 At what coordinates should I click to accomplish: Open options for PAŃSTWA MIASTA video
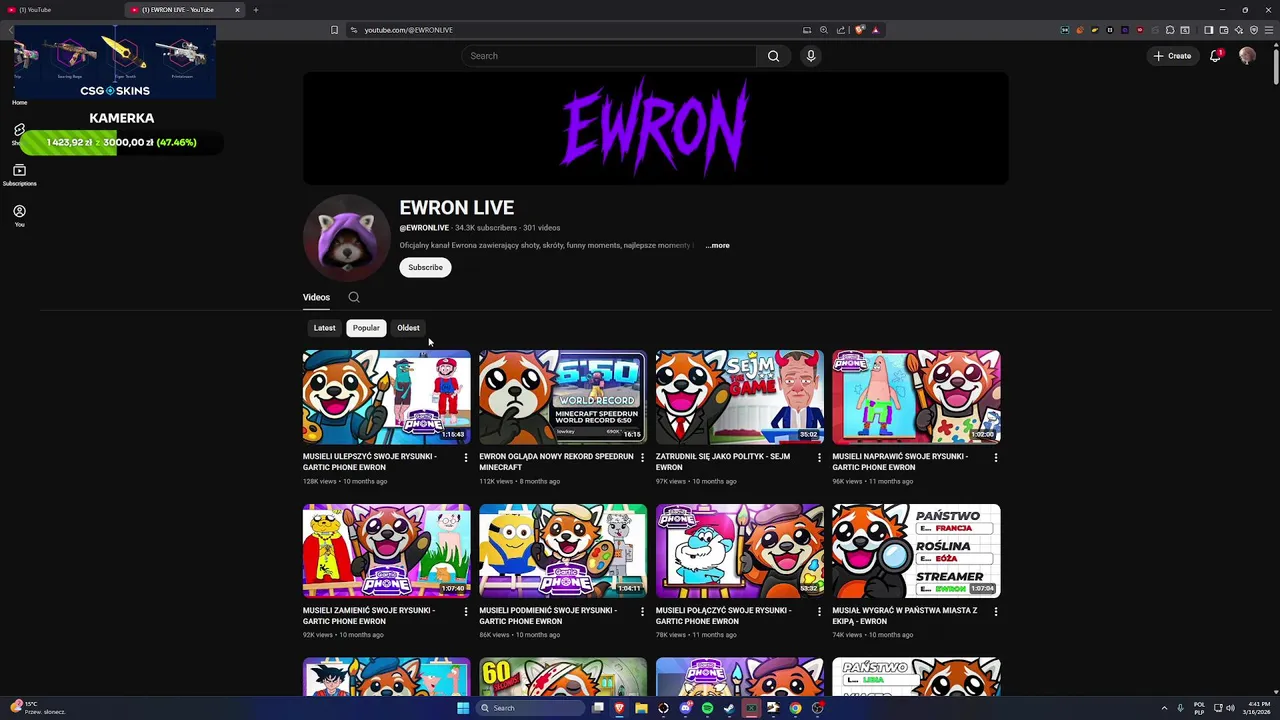[x=995, y=612]
